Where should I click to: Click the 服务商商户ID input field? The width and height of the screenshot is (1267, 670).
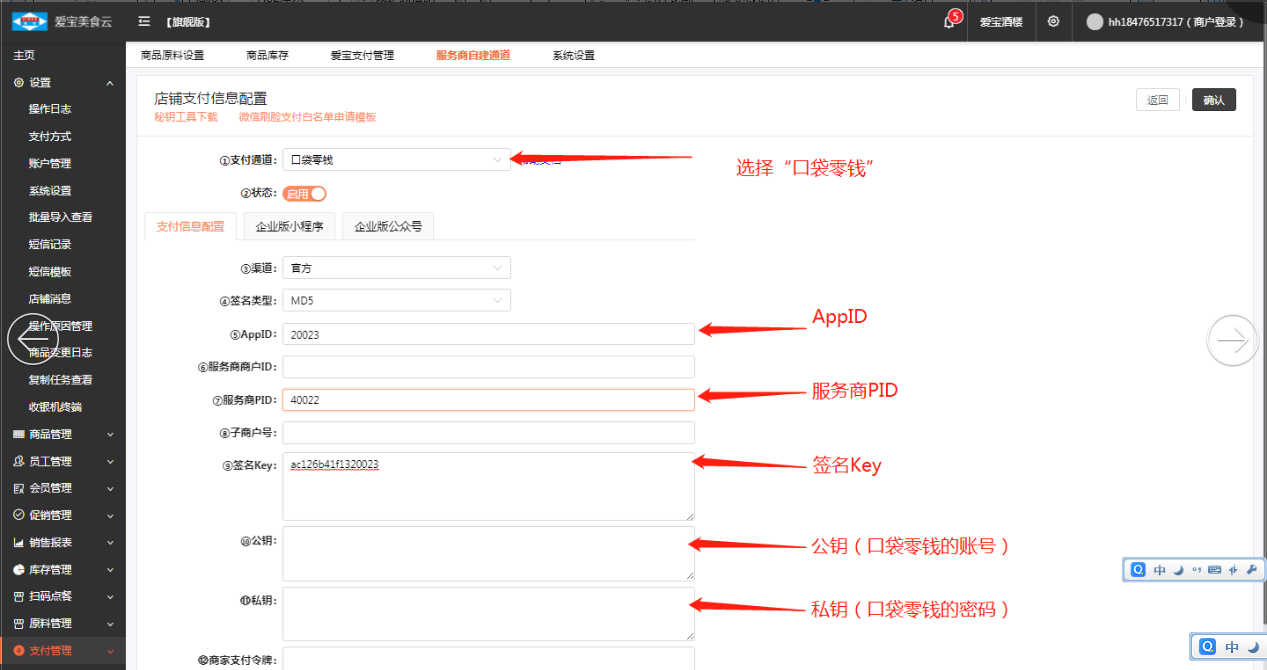[x=488, y=367]
